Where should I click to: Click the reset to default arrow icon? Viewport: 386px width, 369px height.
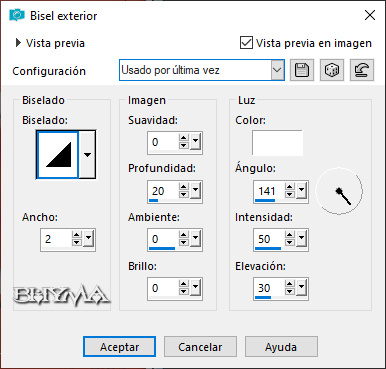(x=362, y=70)
